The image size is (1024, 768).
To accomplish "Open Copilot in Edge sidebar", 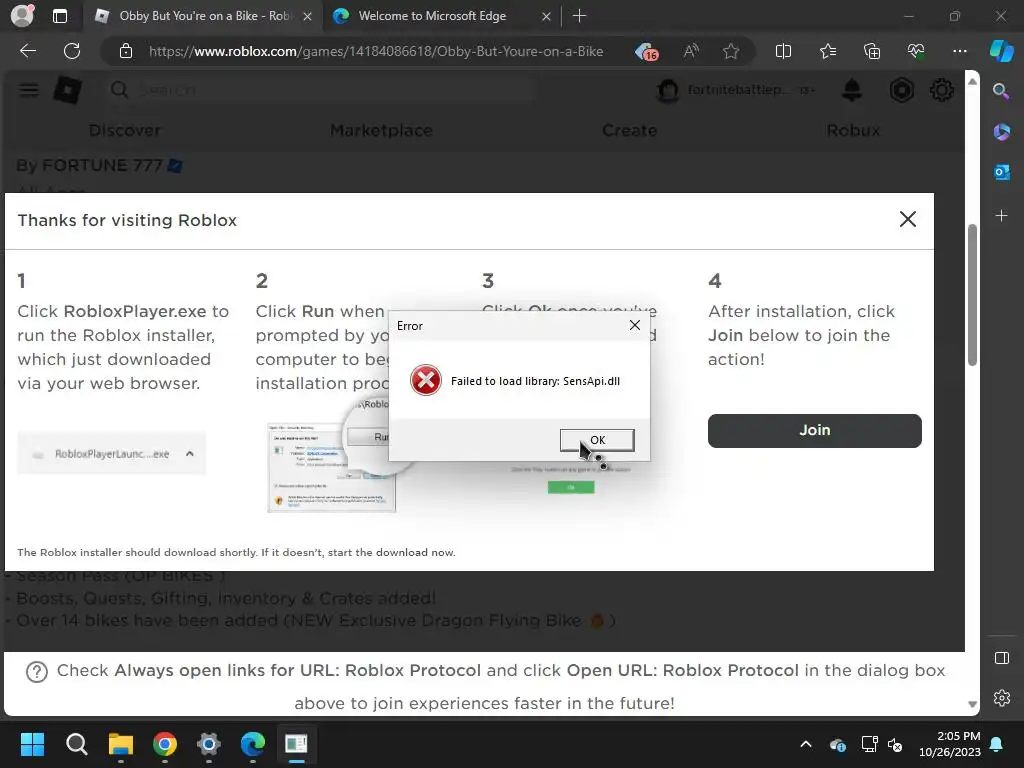I will 1001,51.
